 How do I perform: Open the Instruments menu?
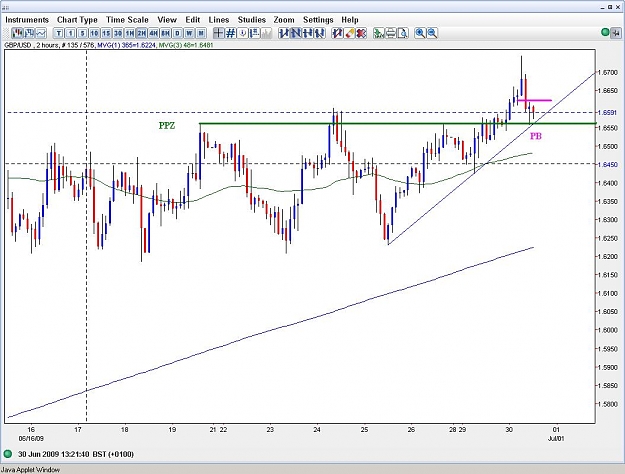[27, 20]
